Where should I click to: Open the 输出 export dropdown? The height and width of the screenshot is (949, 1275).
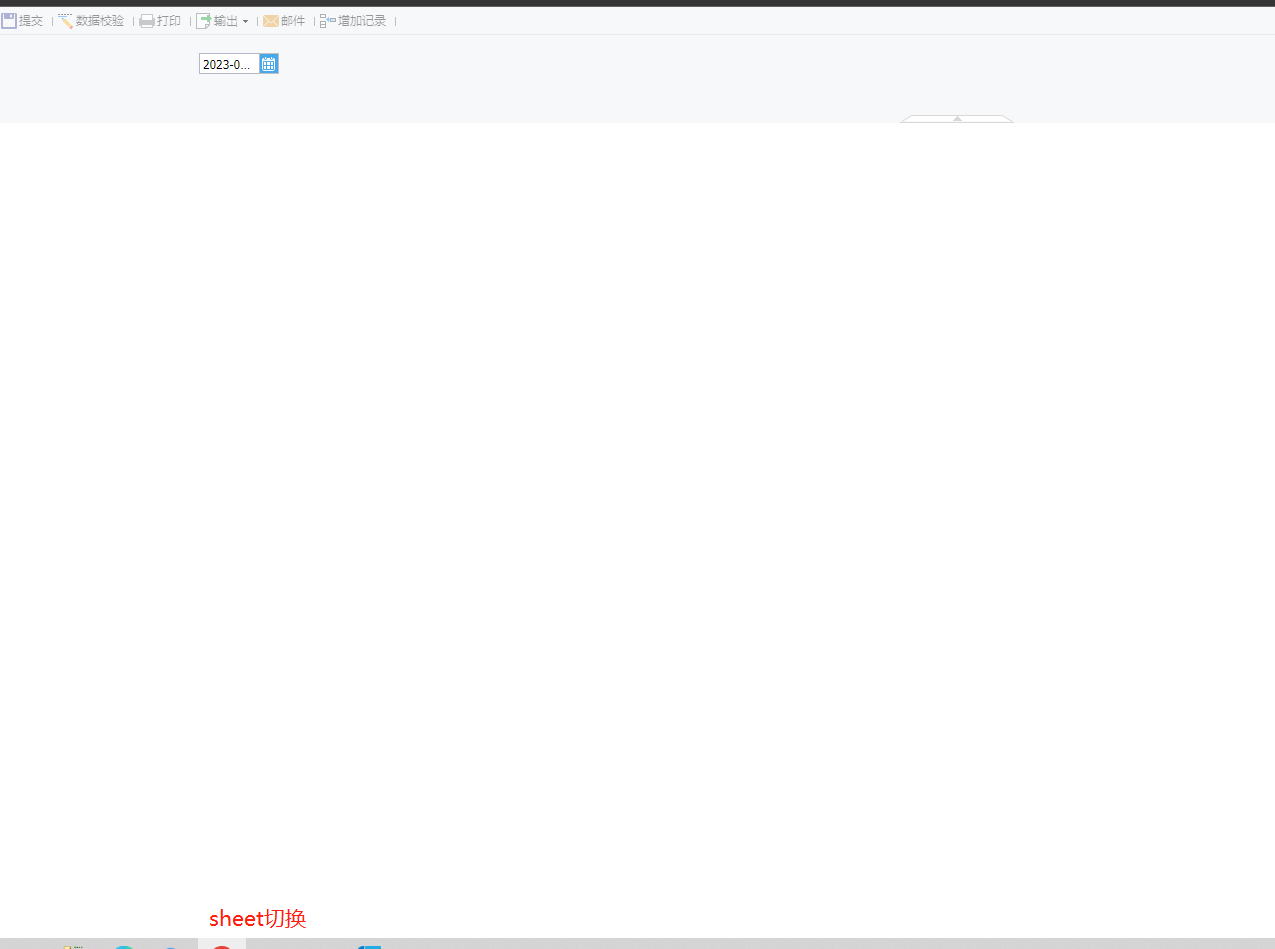[222, 20]
